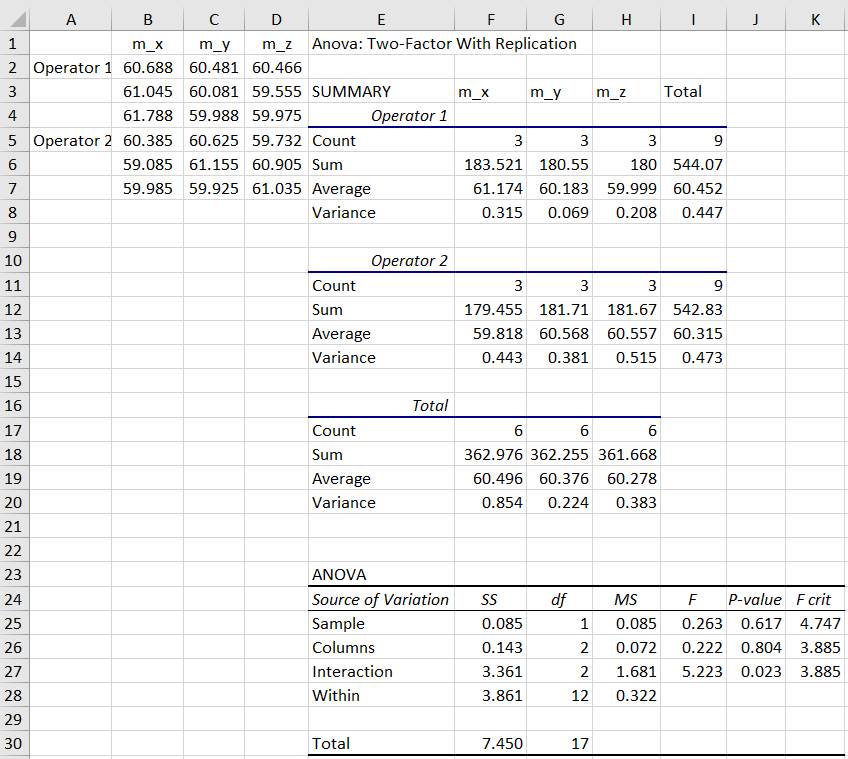Select the Operator 2 sum 179.455
The width and height of the screenshot is (848, 759).
(493, 309)
